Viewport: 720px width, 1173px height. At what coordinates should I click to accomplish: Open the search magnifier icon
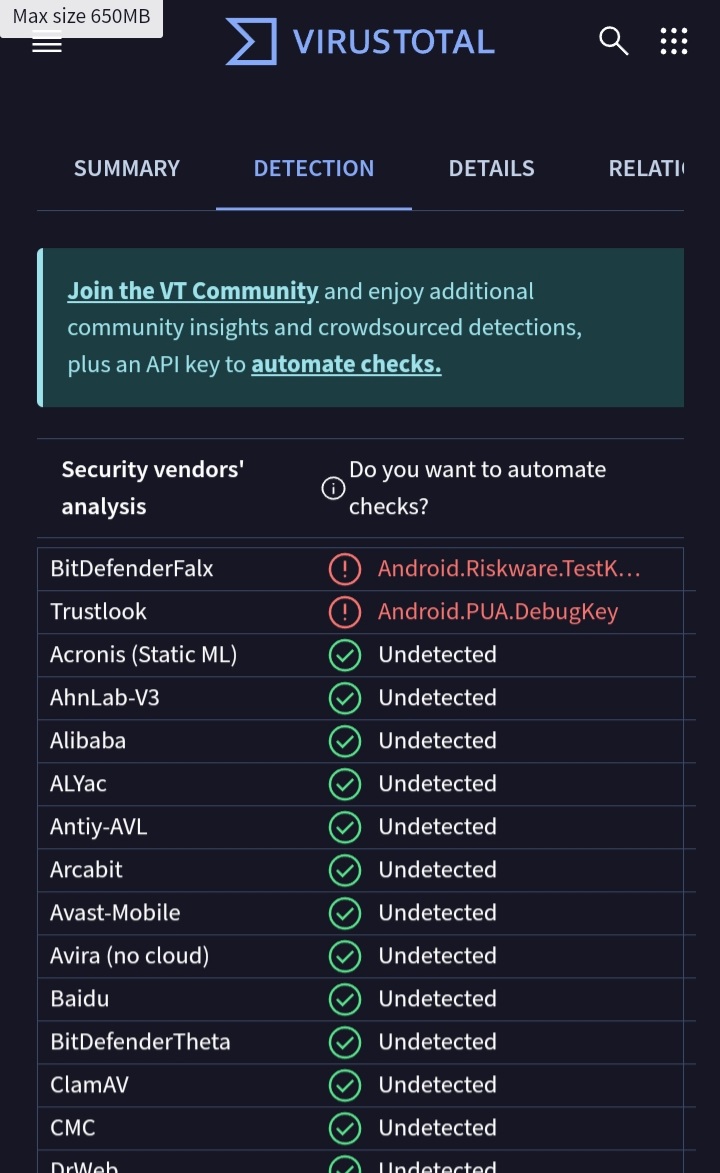pyautogui.click(x=613, y=41)
